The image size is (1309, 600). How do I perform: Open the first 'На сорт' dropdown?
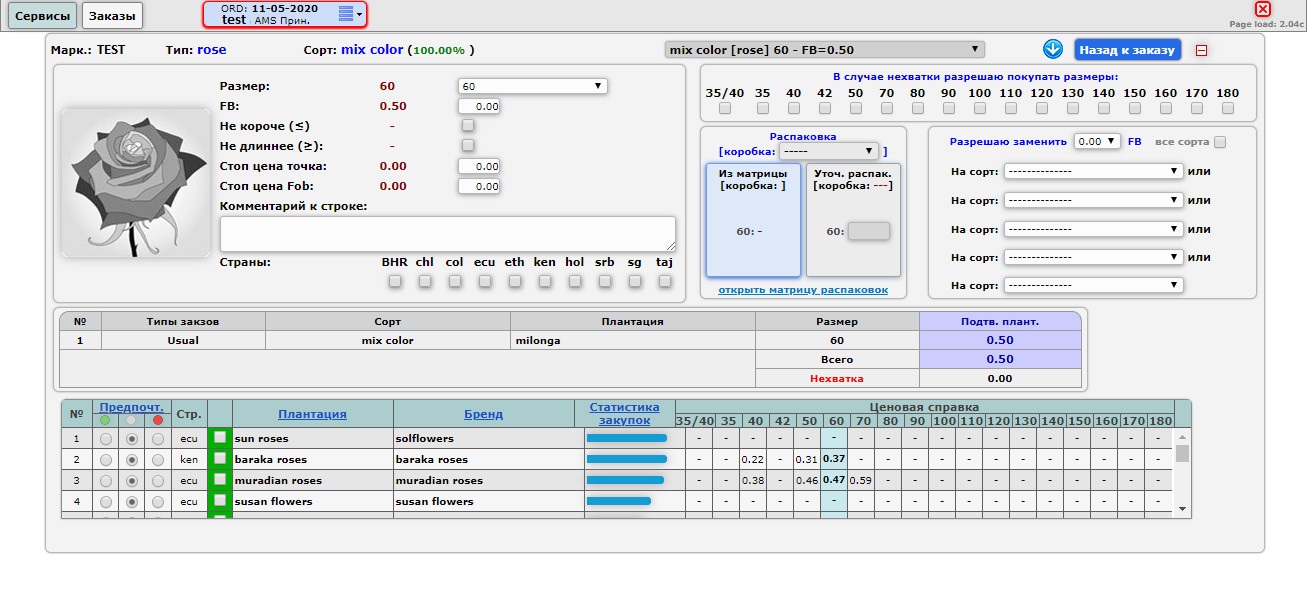click(1093, 171)
